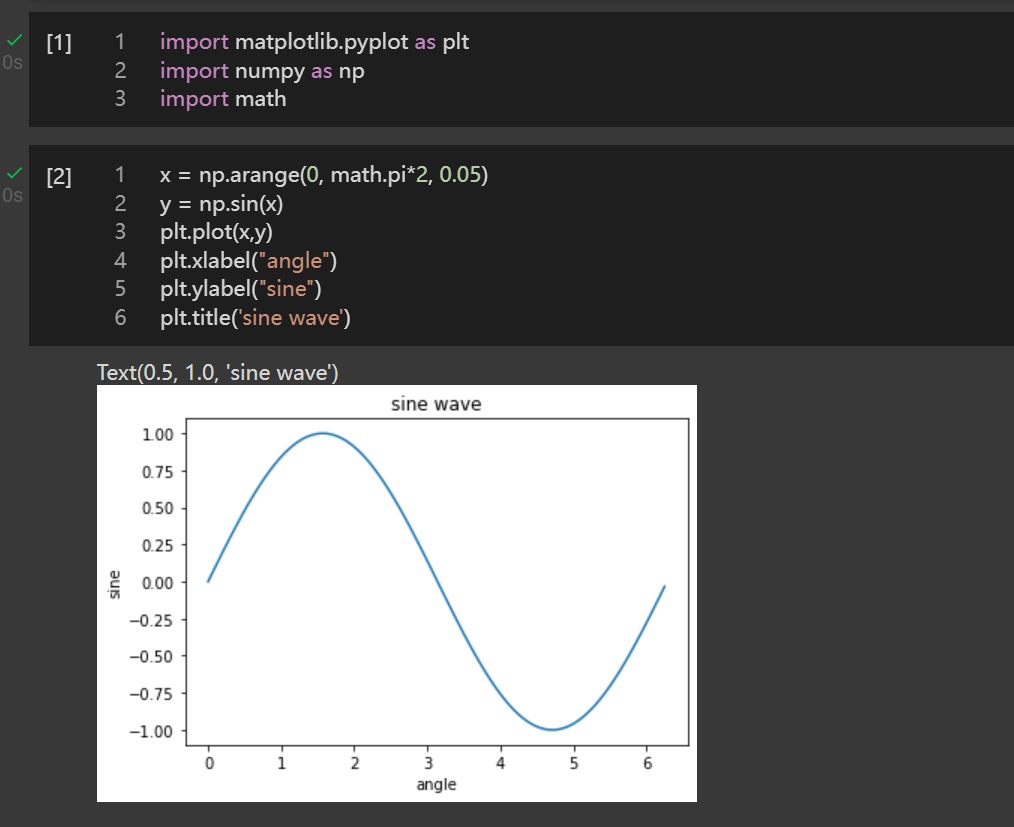Click the −0.50 y-axis tick label
1014x827 pixels.
[x=151, y=657]
